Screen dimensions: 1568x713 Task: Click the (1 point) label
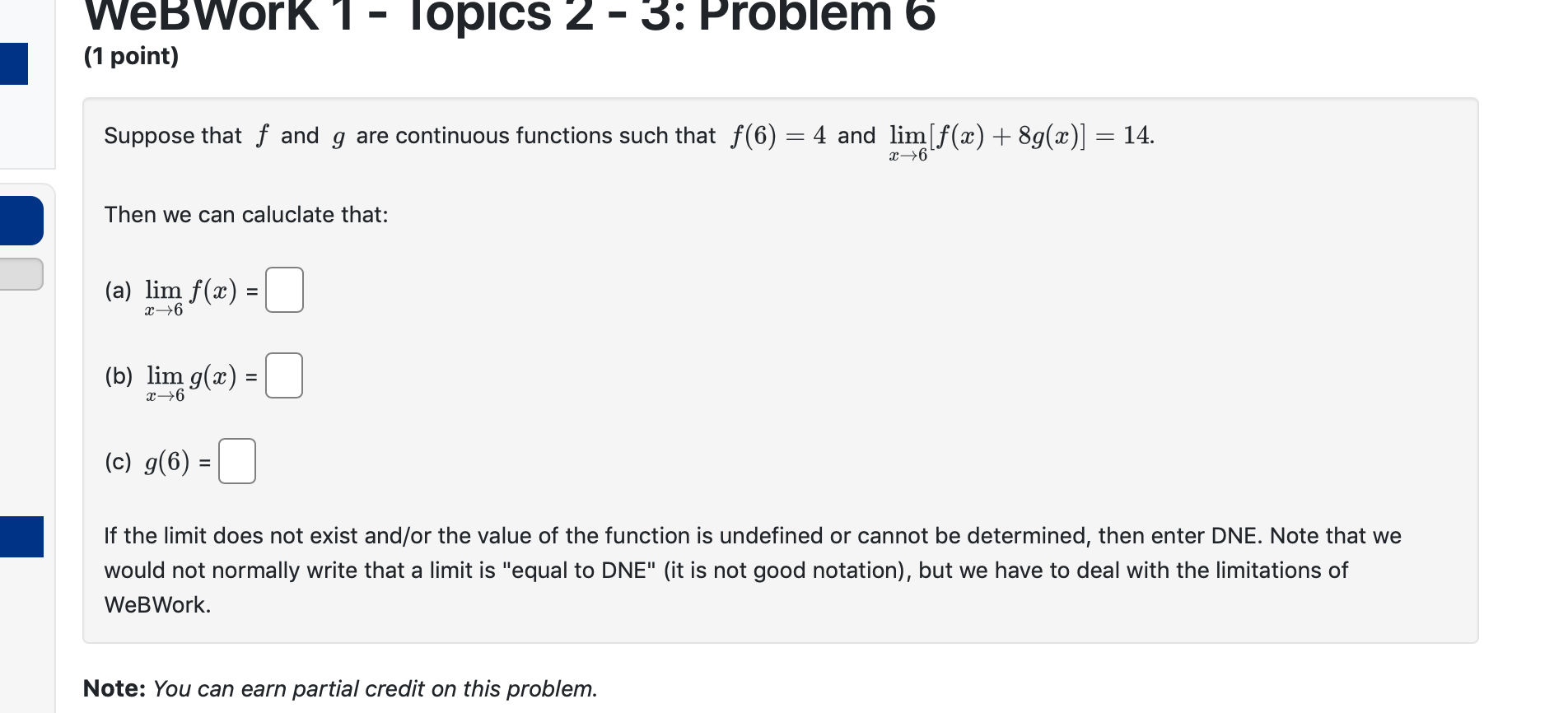point(130,56)
